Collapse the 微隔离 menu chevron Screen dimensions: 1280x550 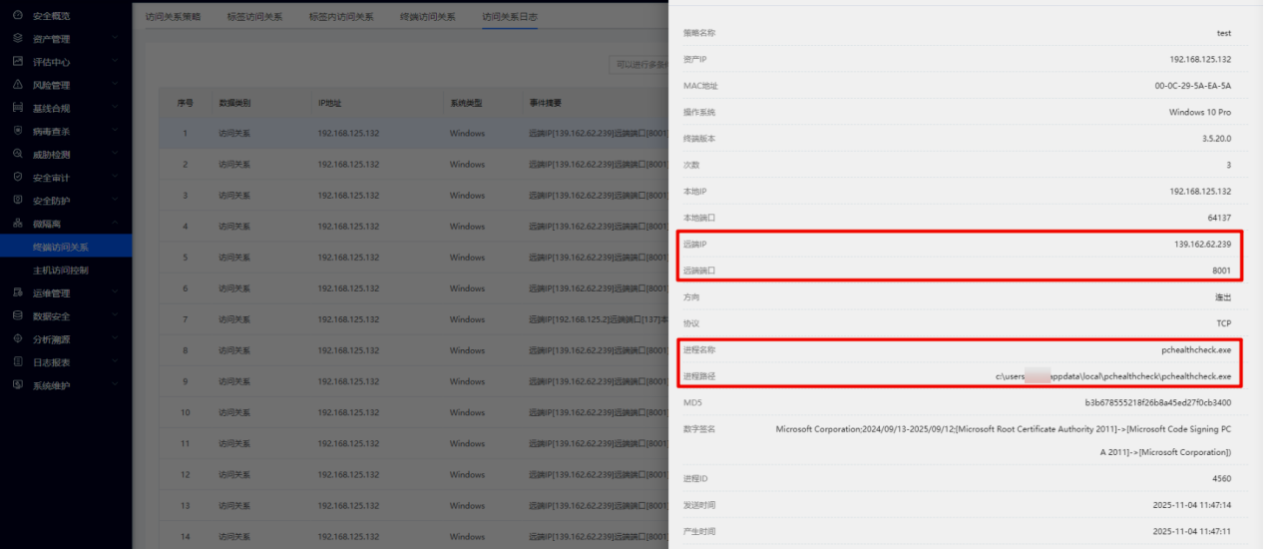[115, 223]
